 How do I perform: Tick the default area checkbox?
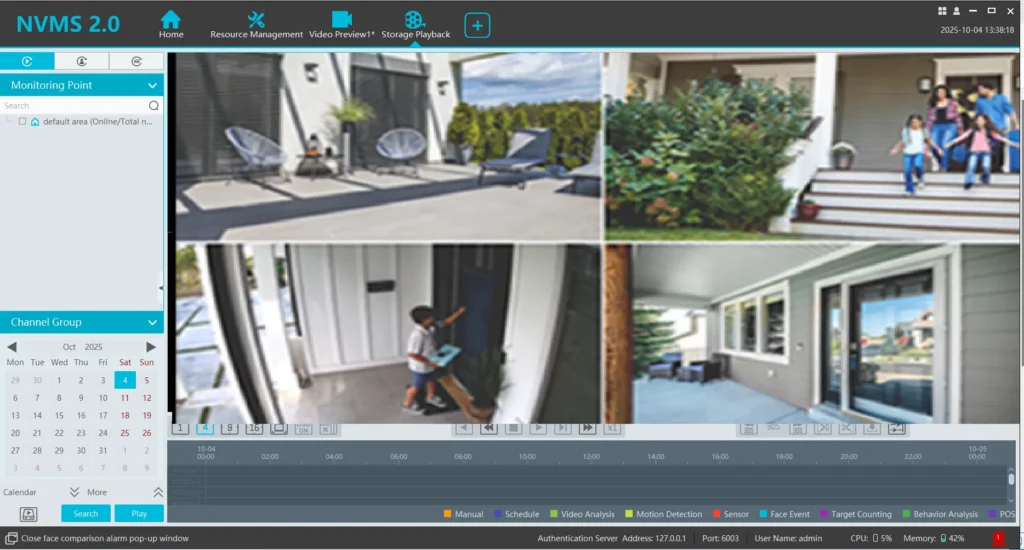[23, 121]
